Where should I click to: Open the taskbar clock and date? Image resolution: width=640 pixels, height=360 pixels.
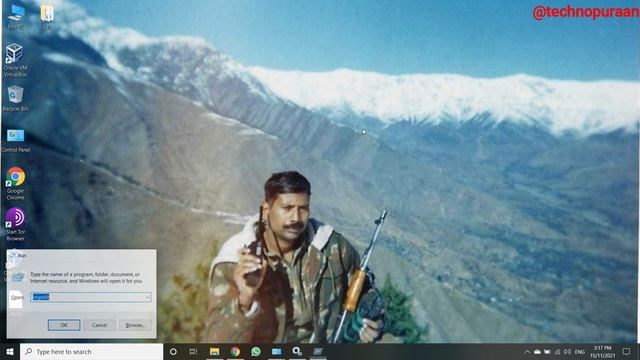602,352
